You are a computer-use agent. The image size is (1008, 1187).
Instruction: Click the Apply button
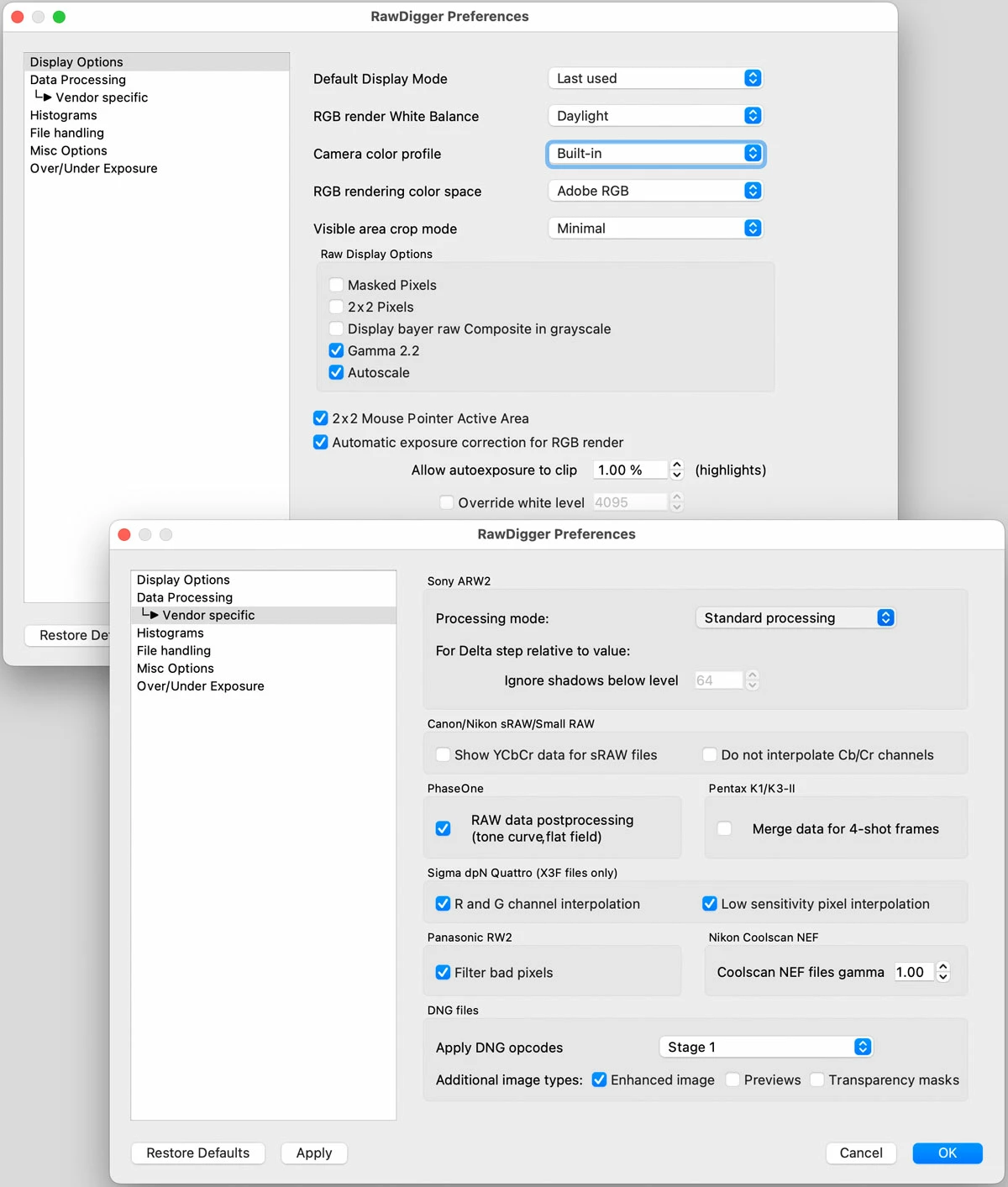point(314,1153)
